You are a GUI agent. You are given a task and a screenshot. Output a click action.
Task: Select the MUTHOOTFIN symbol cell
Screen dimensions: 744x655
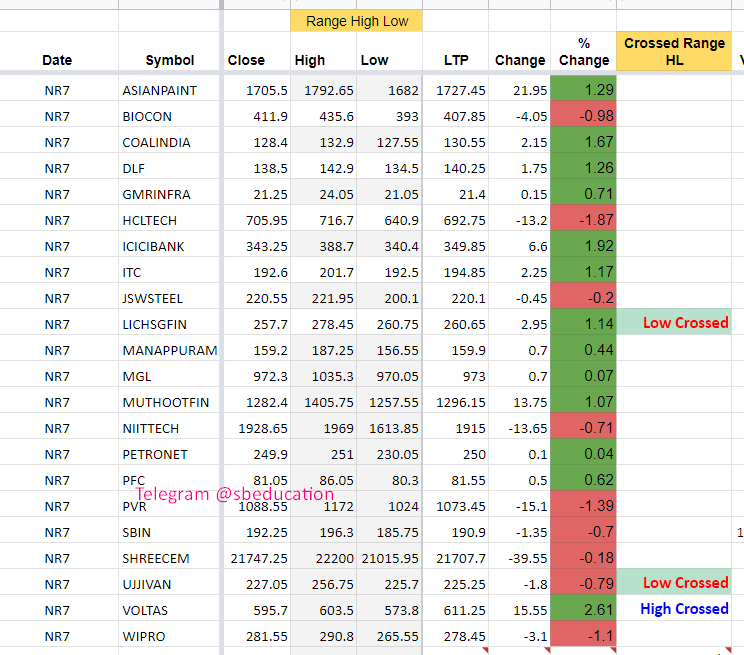tap(169, 402)
